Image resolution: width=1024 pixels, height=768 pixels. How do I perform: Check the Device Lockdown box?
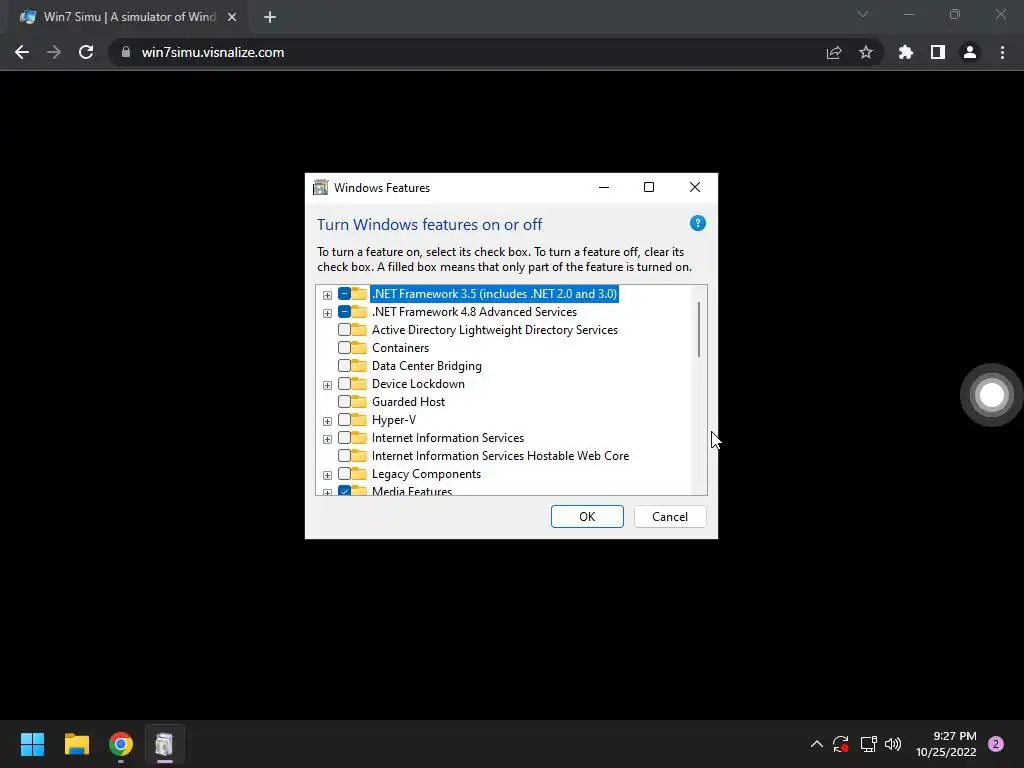pos(344,383)
